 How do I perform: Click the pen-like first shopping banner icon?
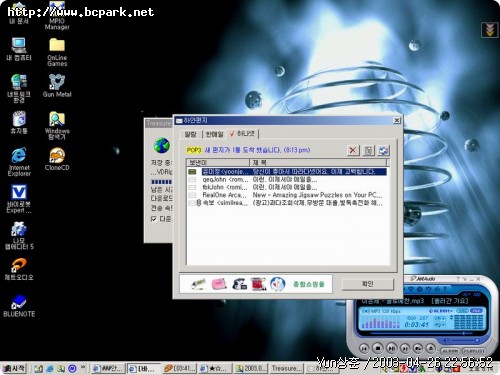click(199, 284)
